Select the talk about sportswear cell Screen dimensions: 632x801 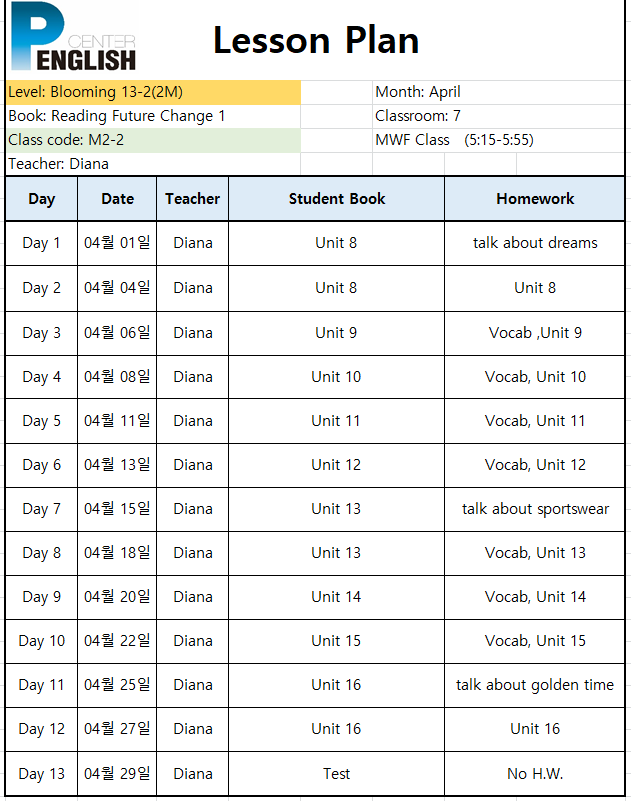point(535,509)
